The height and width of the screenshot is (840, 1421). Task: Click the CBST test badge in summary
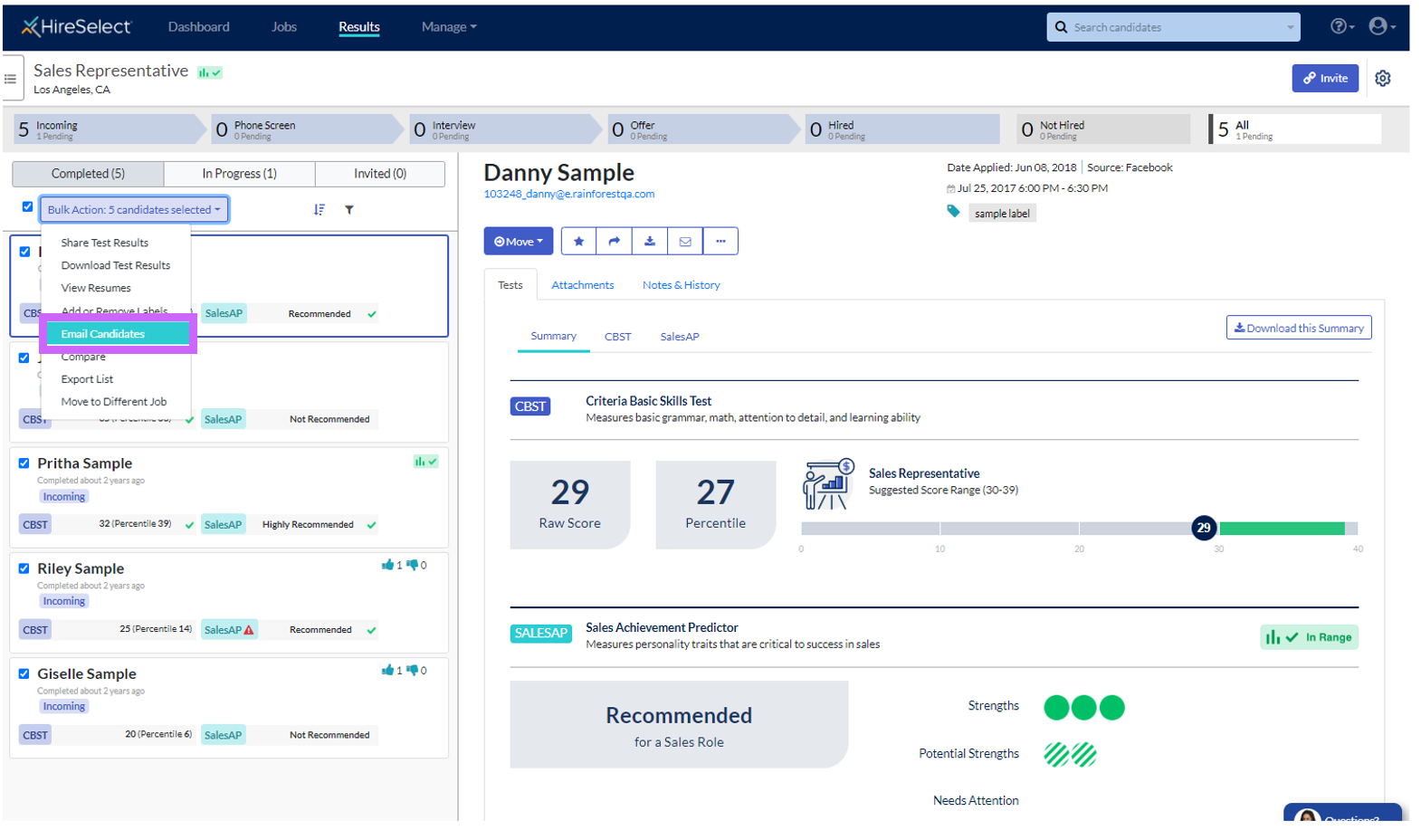click(x=530, y=406)
